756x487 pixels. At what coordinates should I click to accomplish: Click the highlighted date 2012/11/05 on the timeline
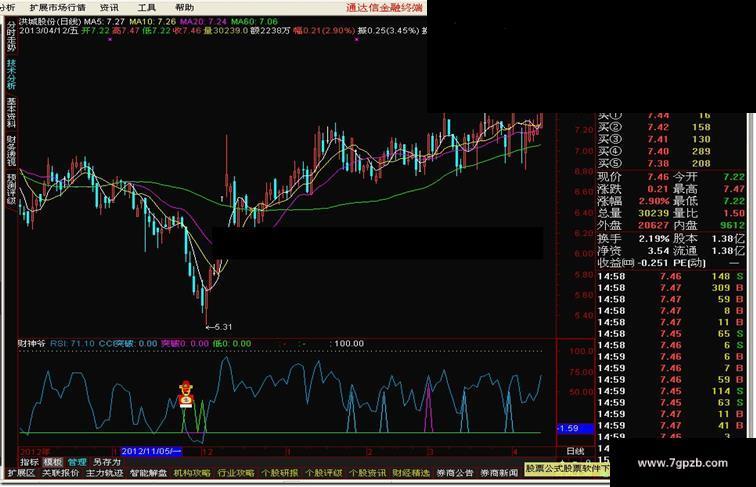[151, 452]
